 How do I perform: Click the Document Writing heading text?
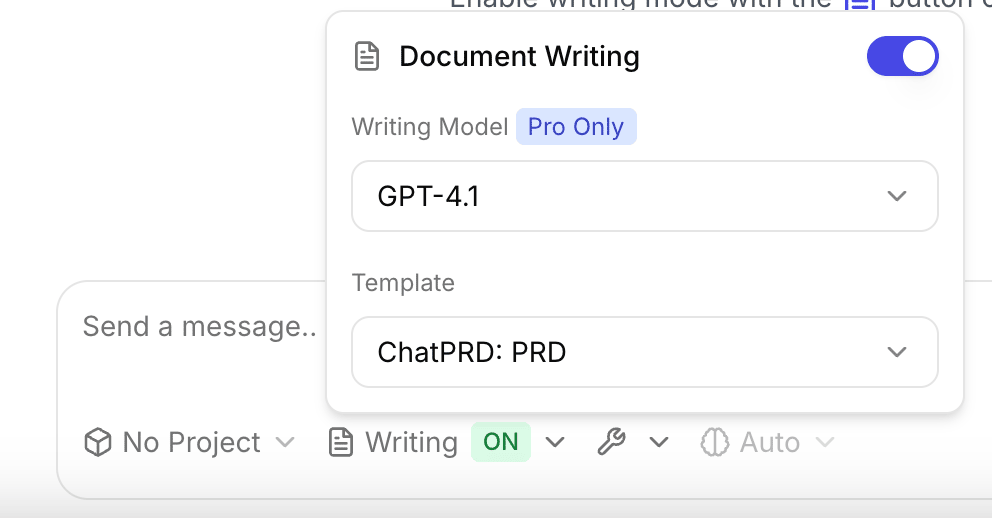[519, 56]
